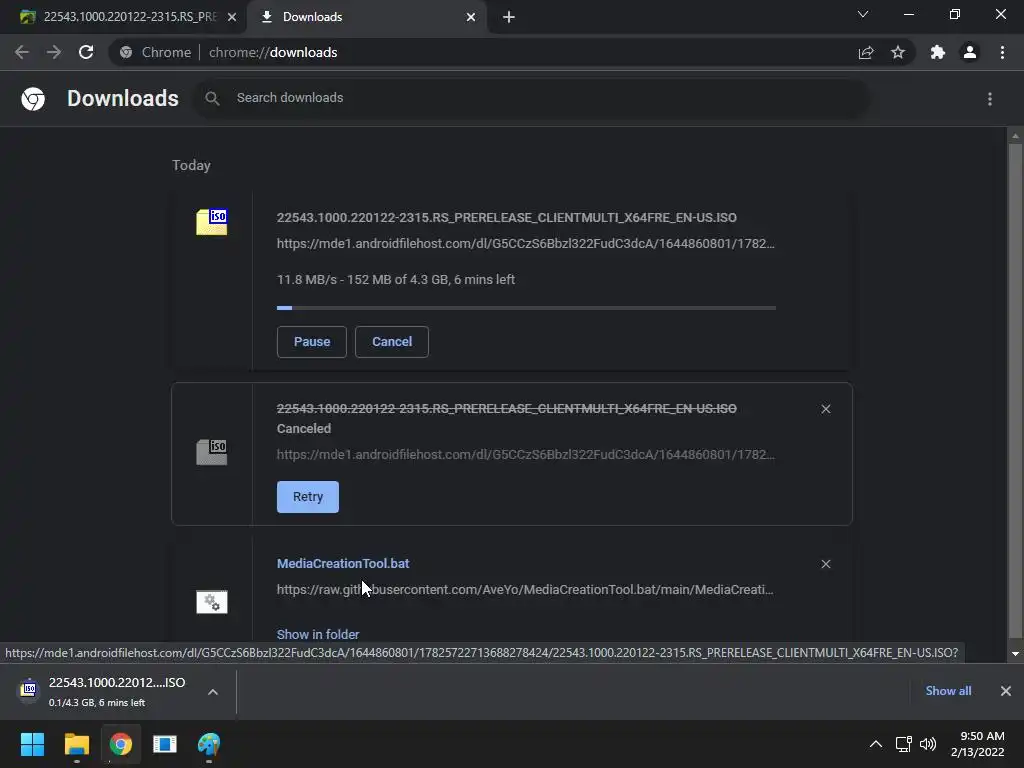This screenshot has height=768, width=1024.
Task: Open the blue window app on taskbar
Action: 165,744
